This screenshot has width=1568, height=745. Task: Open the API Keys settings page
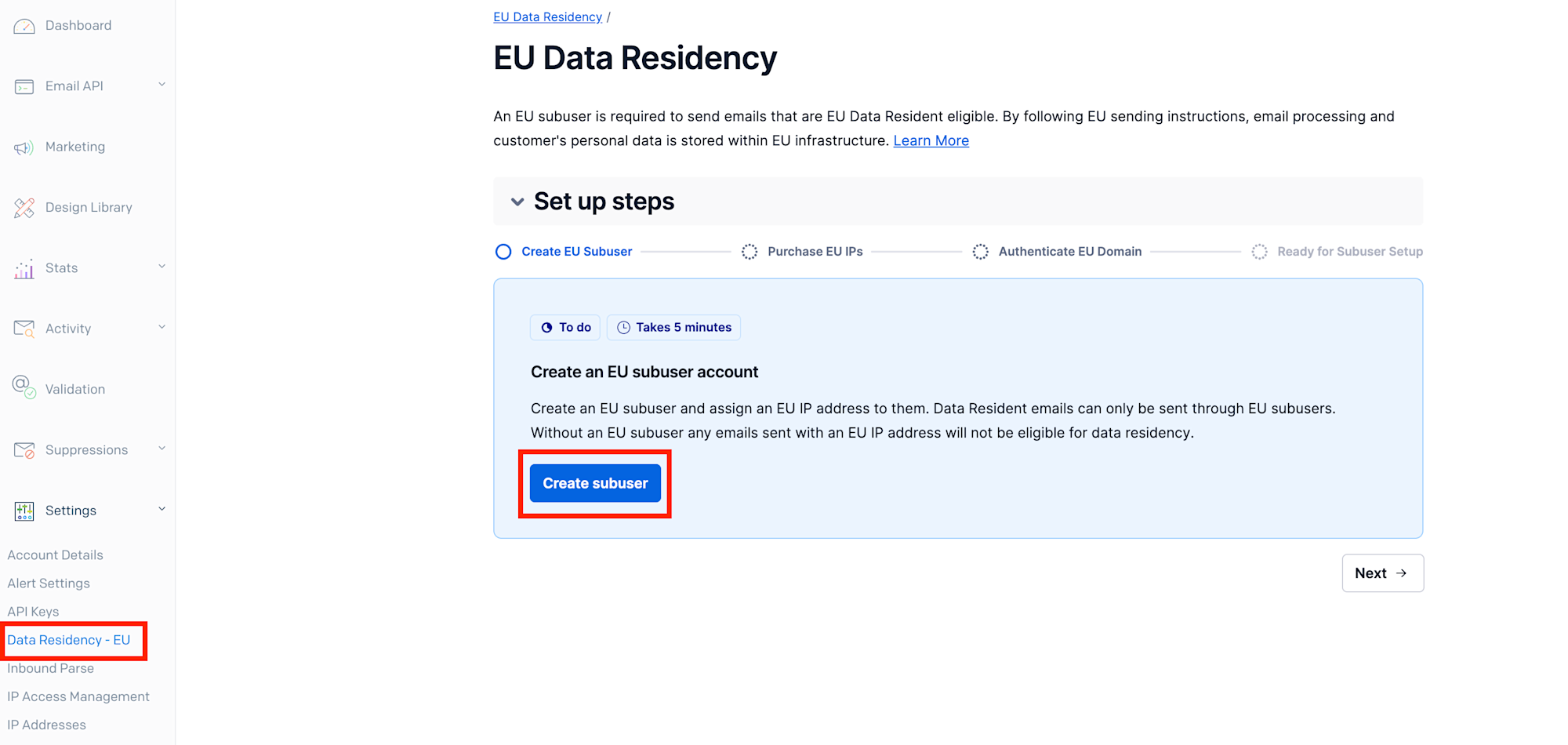[x=33, y=612]
